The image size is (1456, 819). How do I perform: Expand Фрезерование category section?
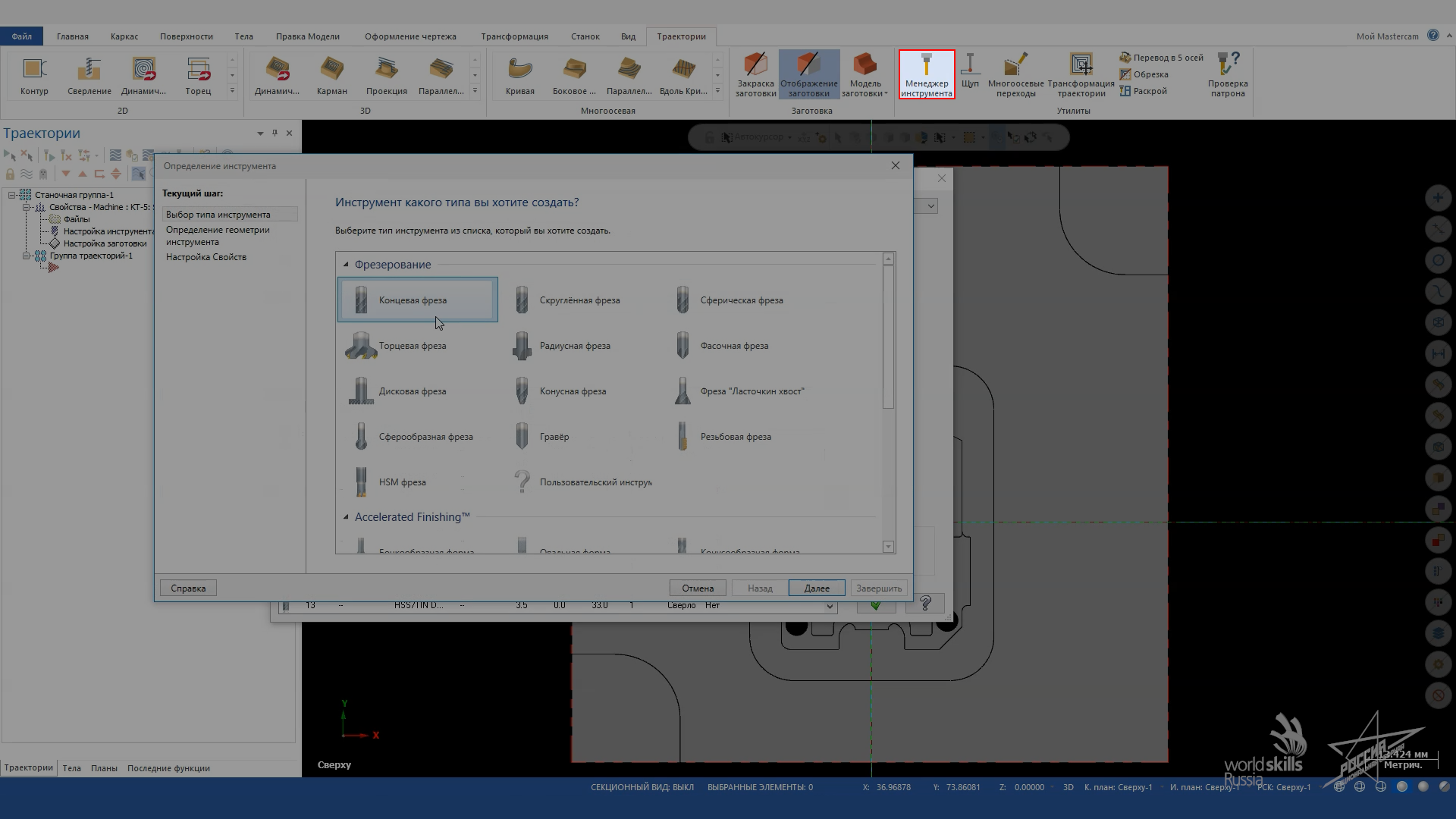click(x=346, y=264)
